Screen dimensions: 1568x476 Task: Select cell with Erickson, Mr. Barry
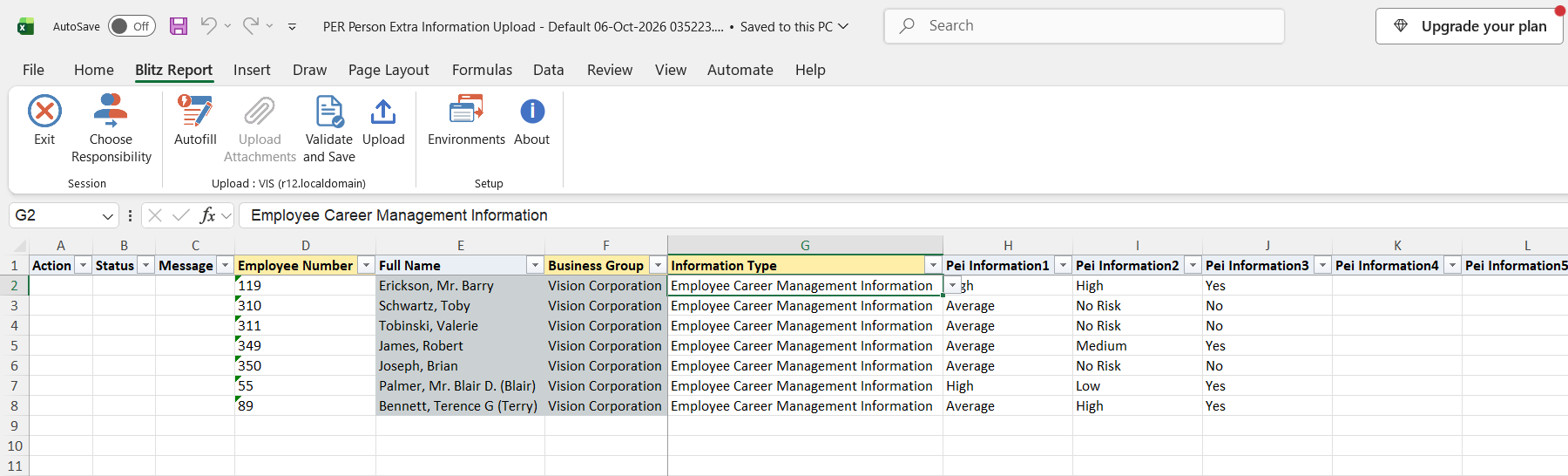[x=460, y=285]
